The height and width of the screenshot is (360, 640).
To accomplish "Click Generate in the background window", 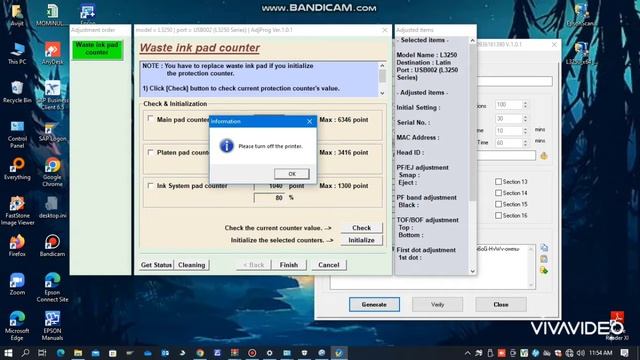I will (x=374, y=304).
